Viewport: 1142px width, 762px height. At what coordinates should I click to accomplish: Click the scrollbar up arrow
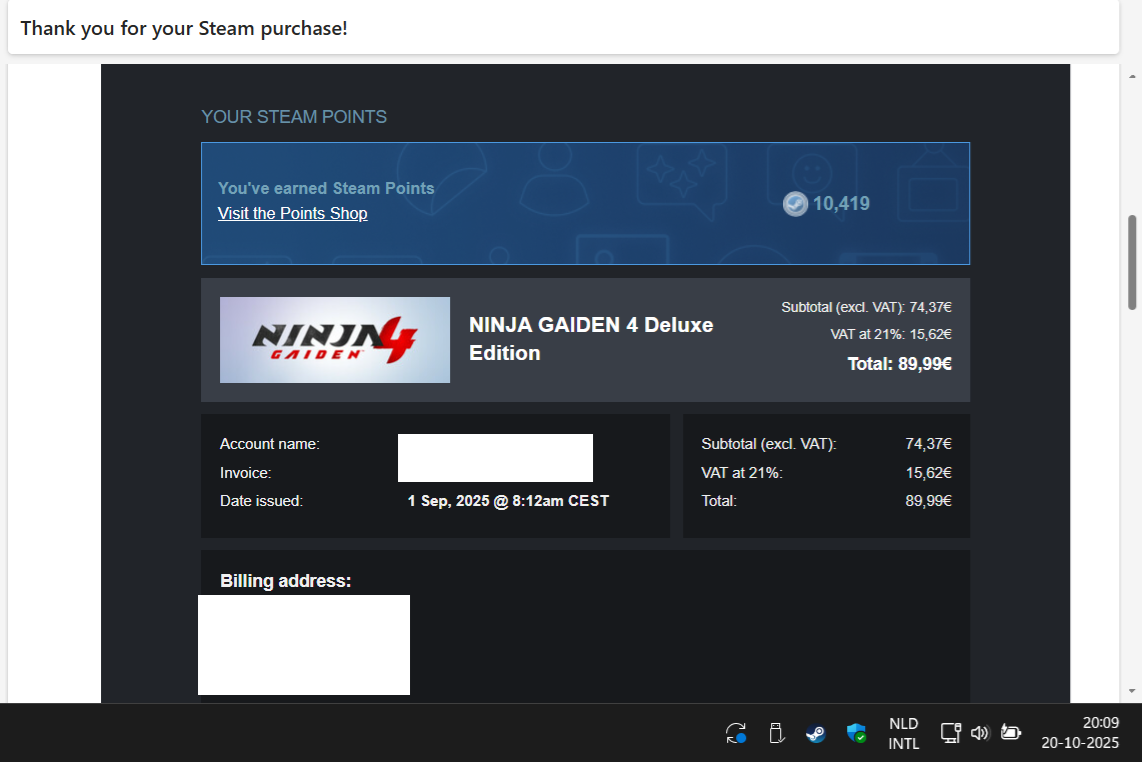(x=1132, y=76)
